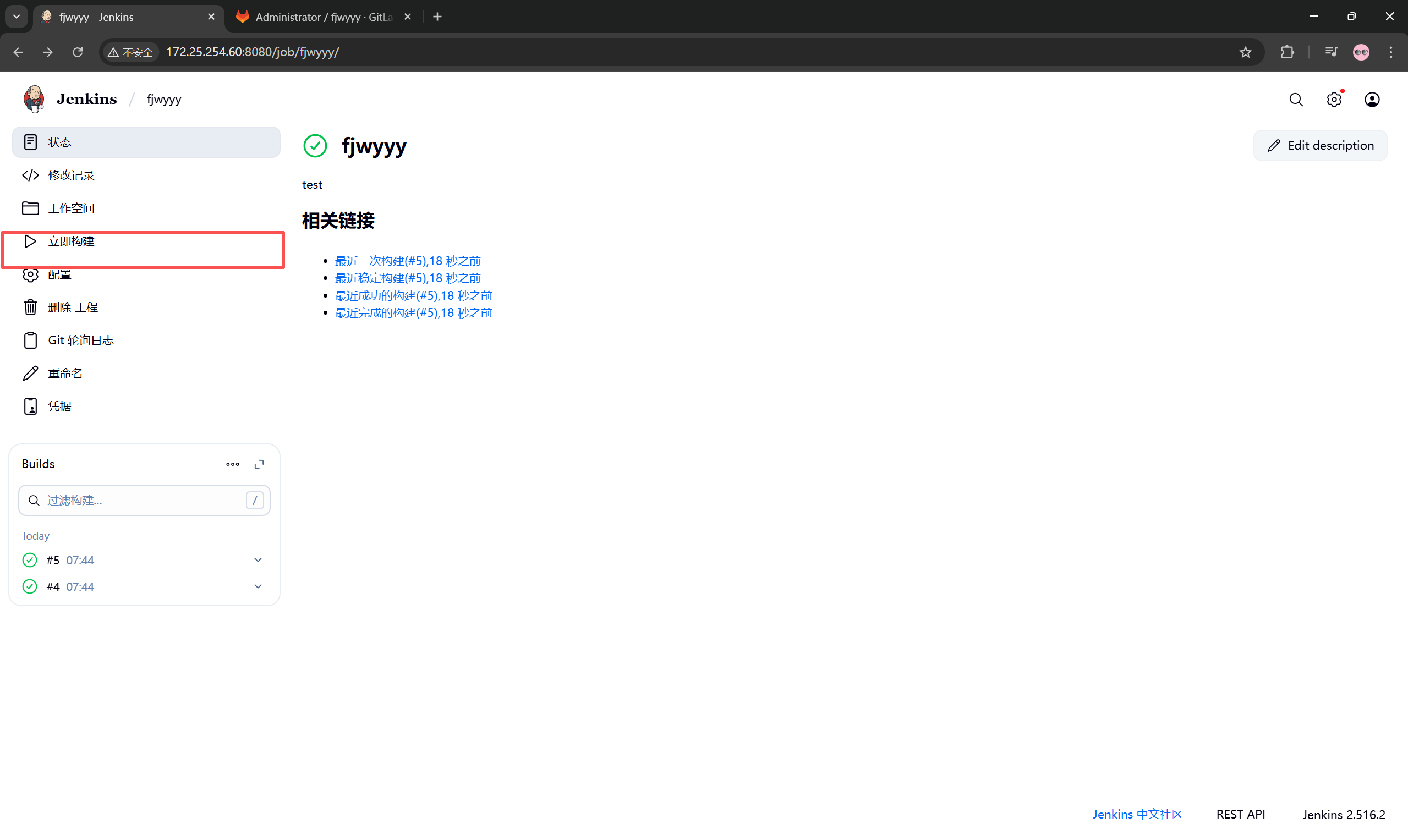This screenshot has width=1408, height=840.
Task: Open 工作空间 in the sidebar
Action: 71,208
